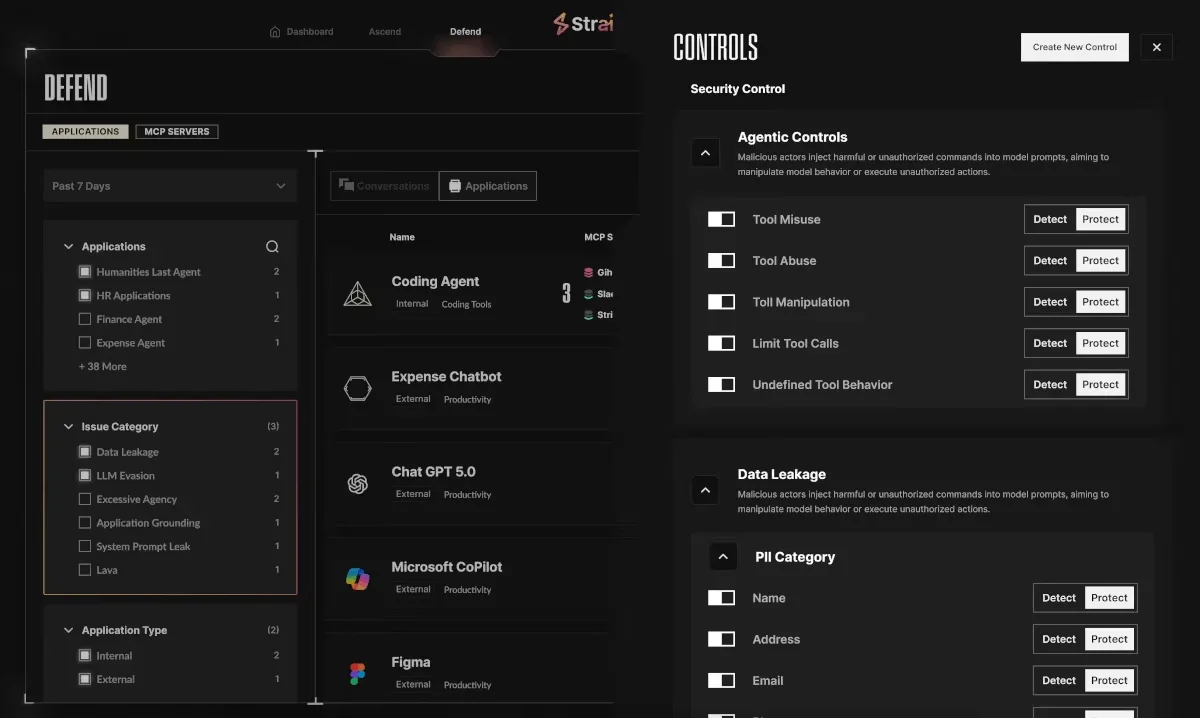
Task: Check the Finance Agent checkbox
Action: pyautogui.click(x=85, y=319)
